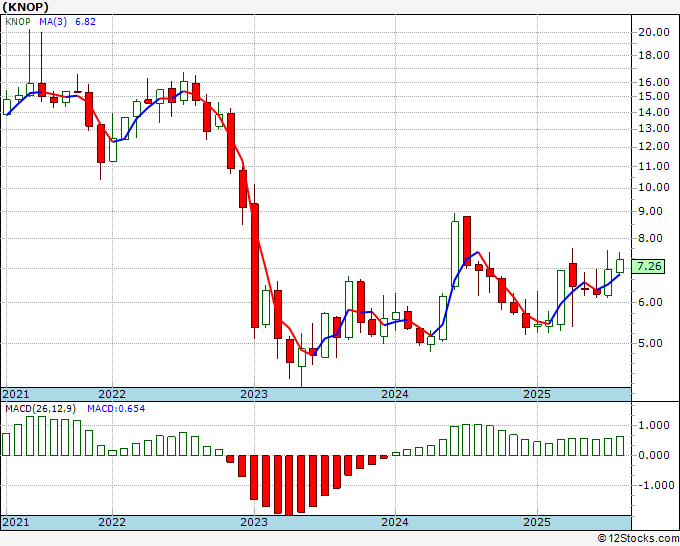Click the deepest red MACD histogram bar

click(289, 485)
